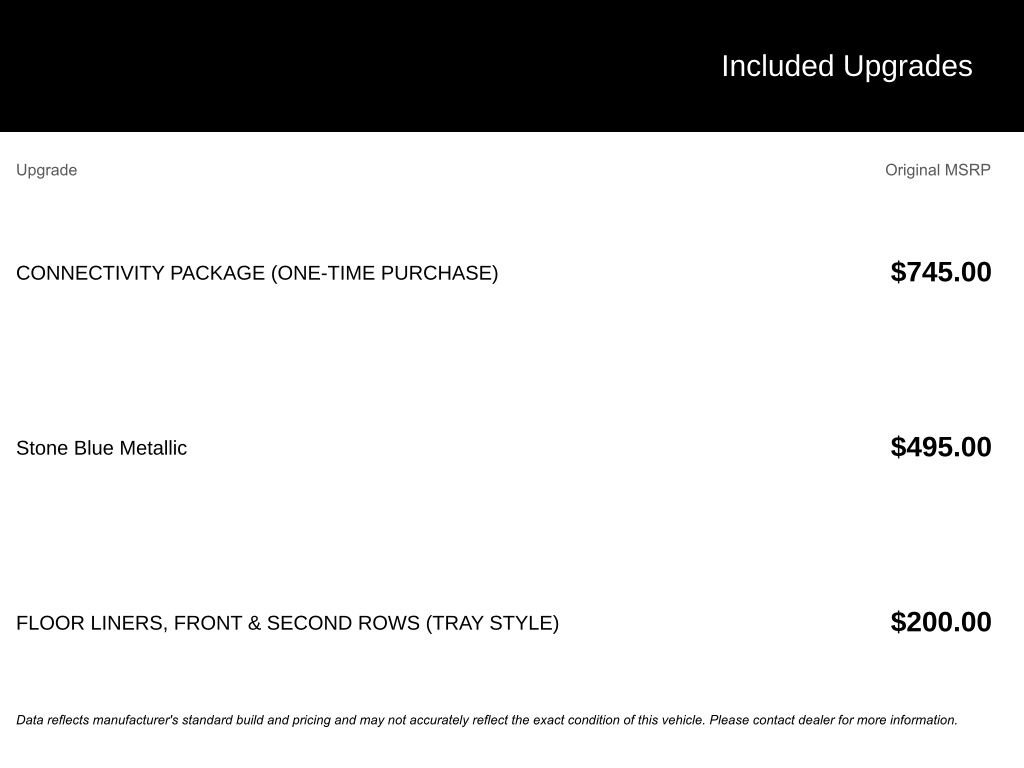
Task: Click the $745.00 price
Action: point(940,272)
